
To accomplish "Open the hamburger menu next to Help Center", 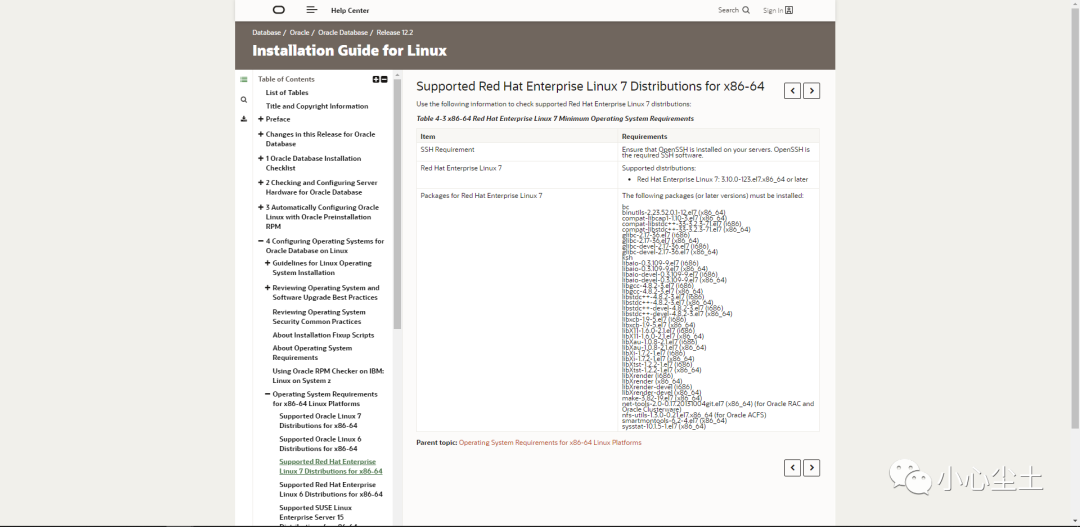I will tap(312, 10).
